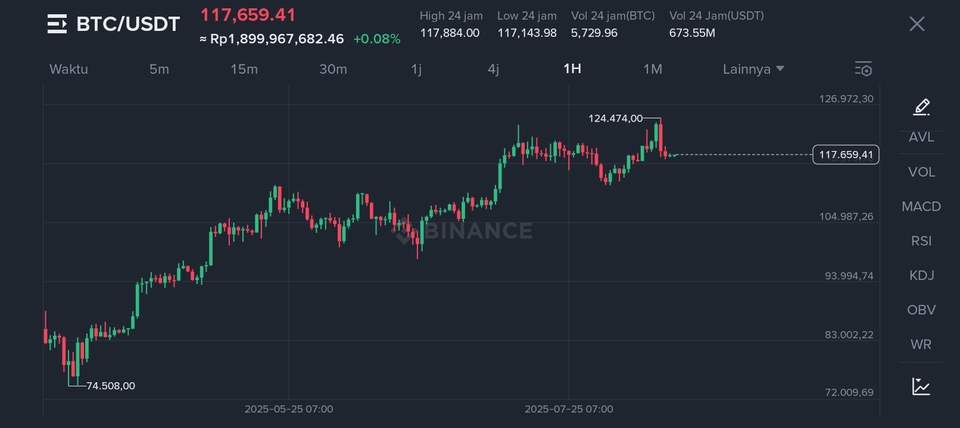Switch to 1M timeframe

coord(652,69)
